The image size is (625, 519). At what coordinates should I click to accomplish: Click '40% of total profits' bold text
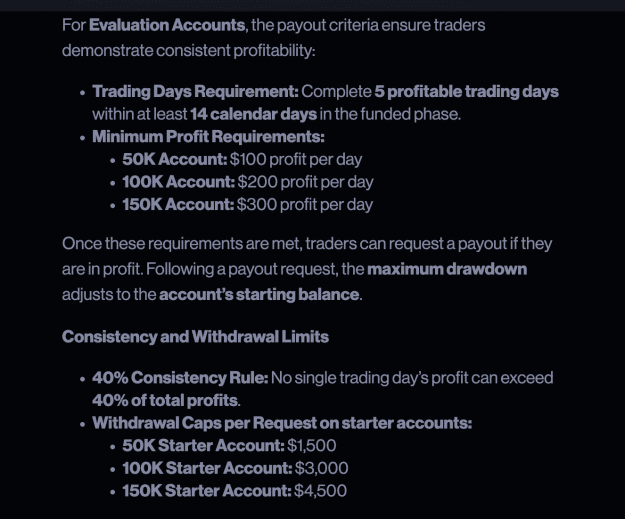coord(165,400)
